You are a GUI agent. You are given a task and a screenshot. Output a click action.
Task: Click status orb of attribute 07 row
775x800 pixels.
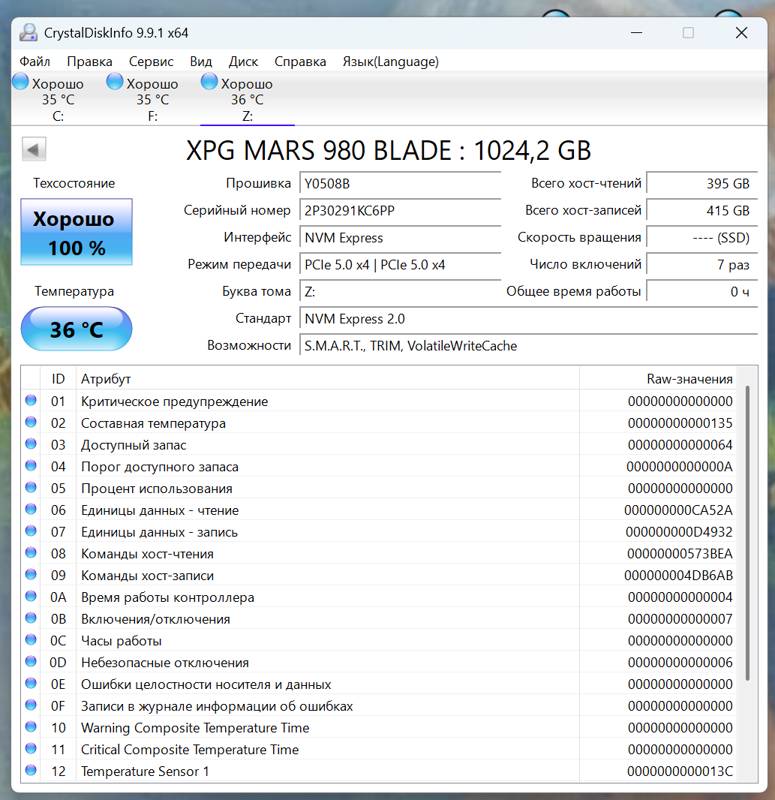pyautogui.click(x=31, y=531)
